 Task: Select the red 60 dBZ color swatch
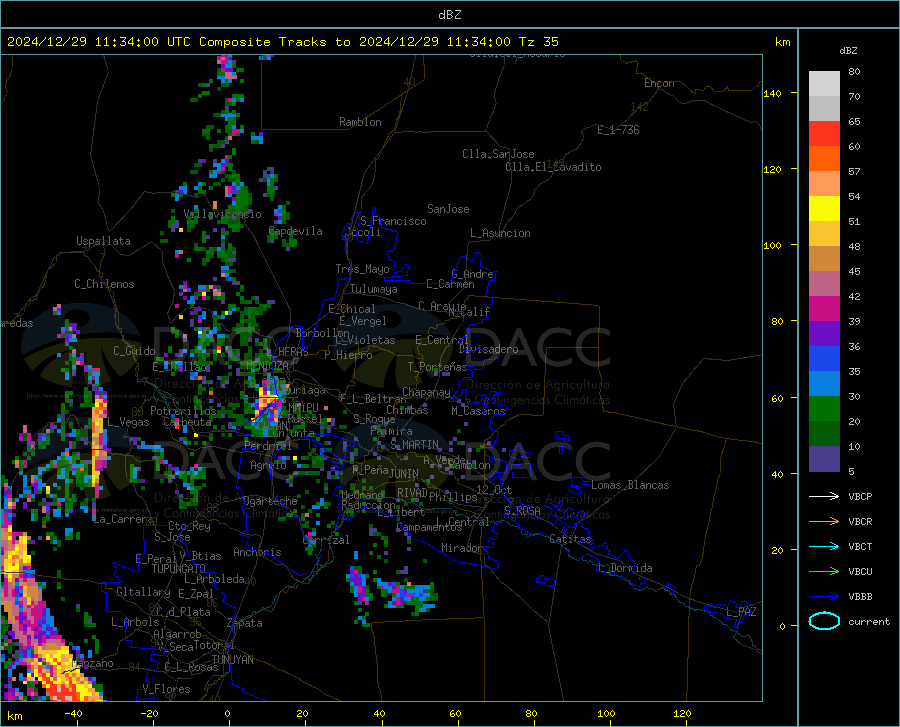pyautogui.click(x=824, y=134)
